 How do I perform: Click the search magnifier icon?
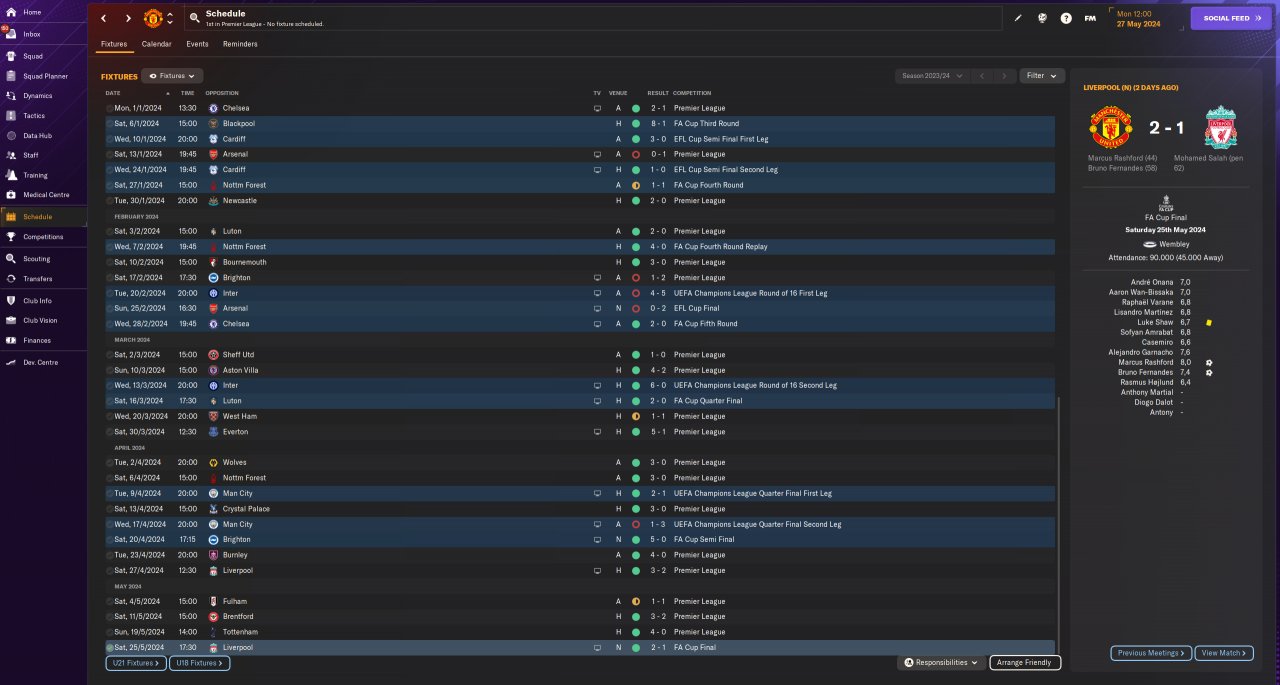[x=195, y=18]
